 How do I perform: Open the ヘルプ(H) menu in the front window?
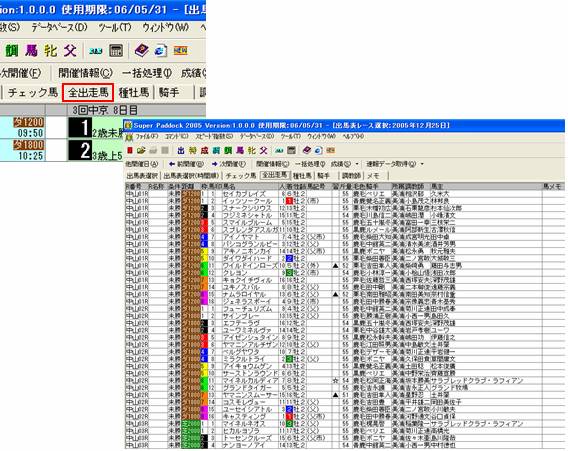click(x=354, y=137)
